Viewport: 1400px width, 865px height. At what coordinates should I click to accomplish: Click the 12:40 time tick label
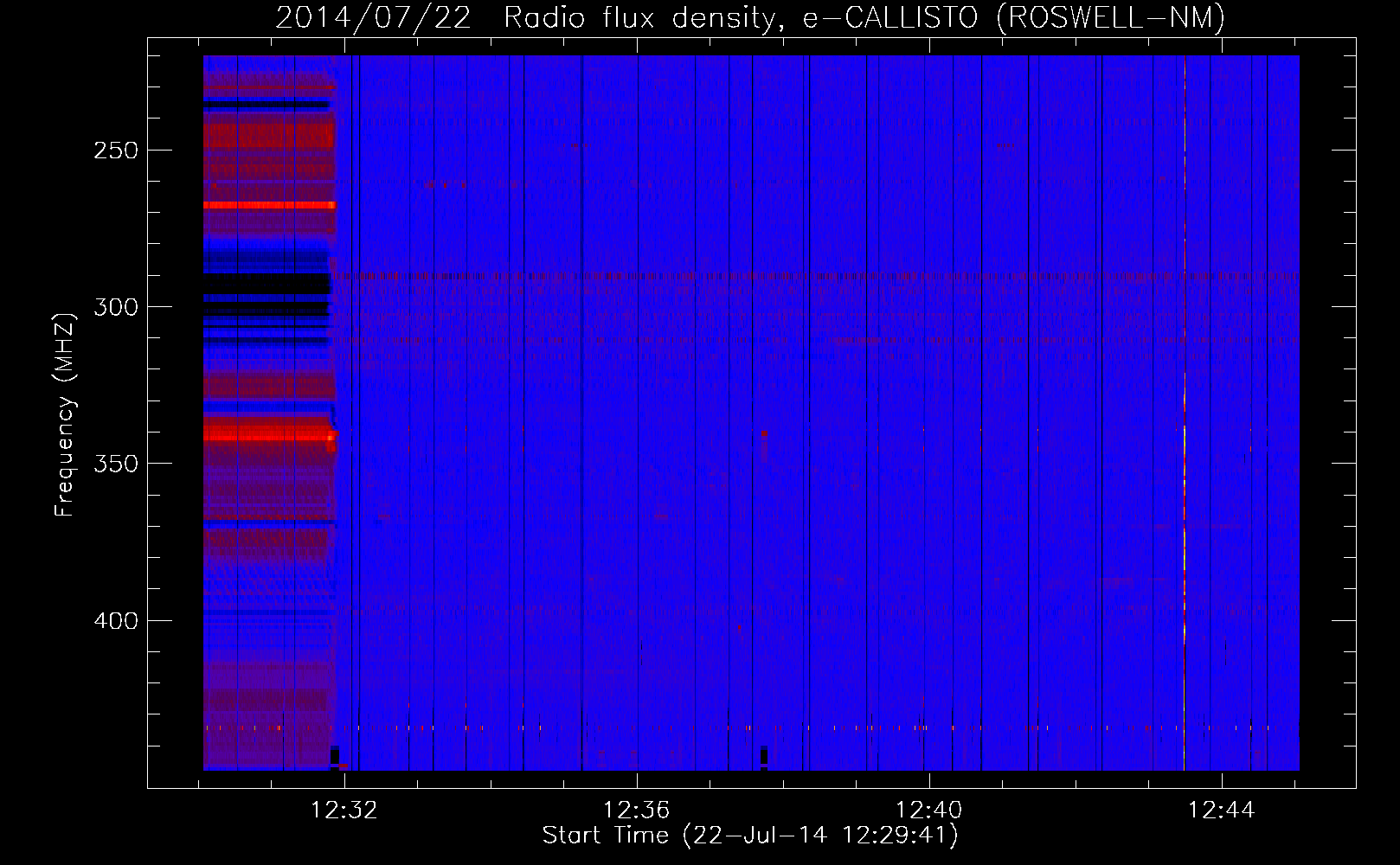pyautogui.click(x=929, y=811)
